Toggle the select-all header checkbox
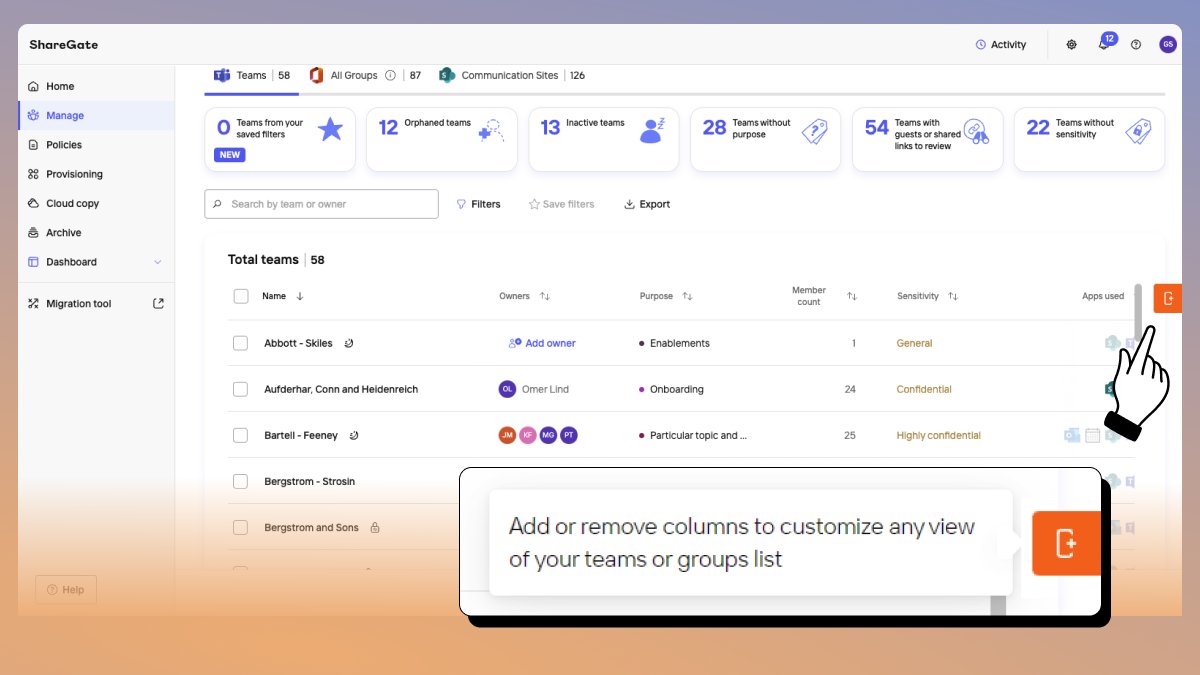Image resolution: width=1200 pixels, height=675 pixels. pos(240,296)
